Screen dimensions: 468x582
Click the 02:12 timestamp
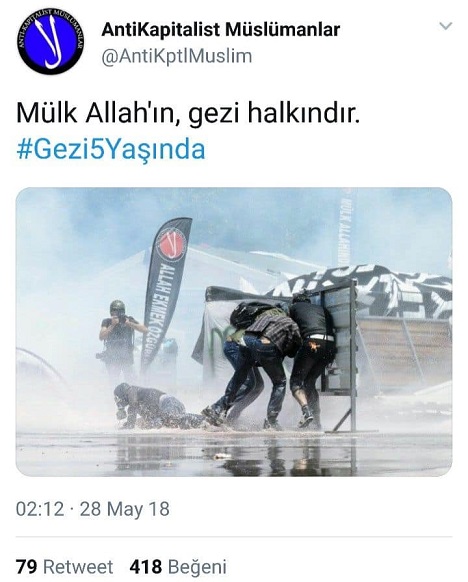40,509
